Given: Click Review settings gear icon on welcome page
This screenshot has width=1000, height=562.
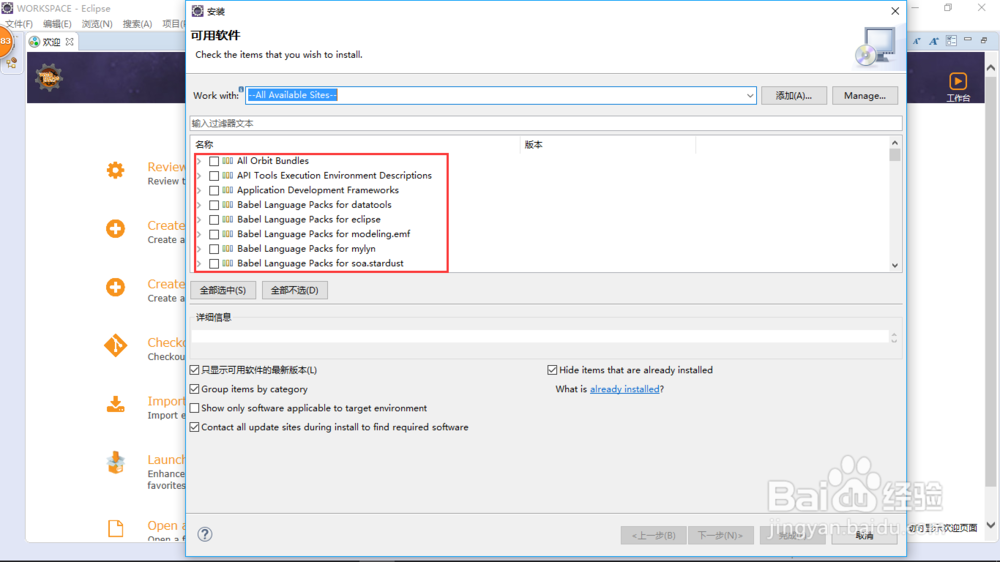Looking at the screenshot, I should [x=115, y=170].
